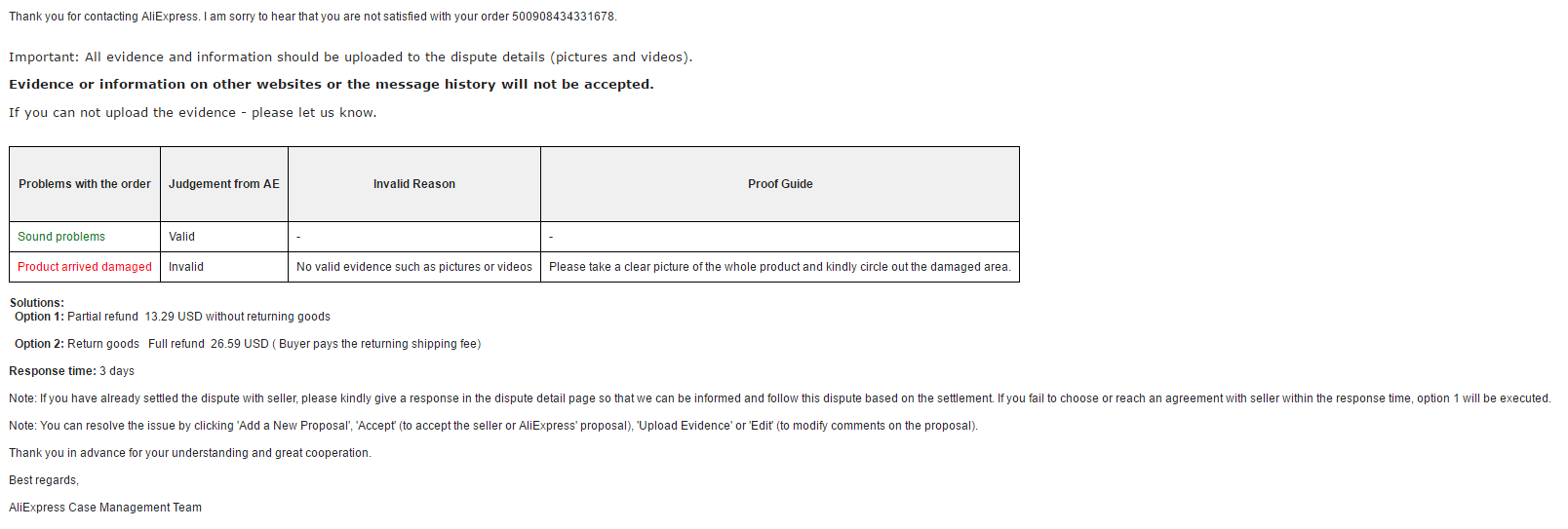1568x529 pixels.
Task: Click the 'Proof Guide' column header
Action: point(780,184)
